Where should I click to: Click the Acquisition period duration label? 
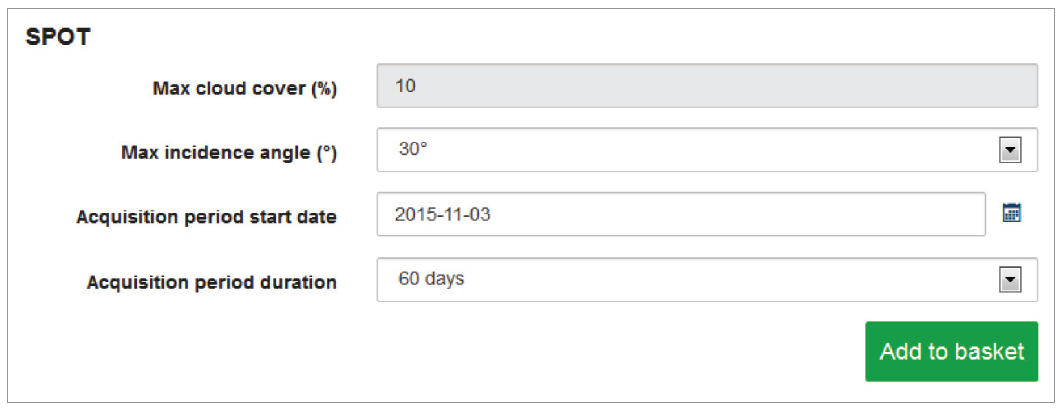(212, 283)
